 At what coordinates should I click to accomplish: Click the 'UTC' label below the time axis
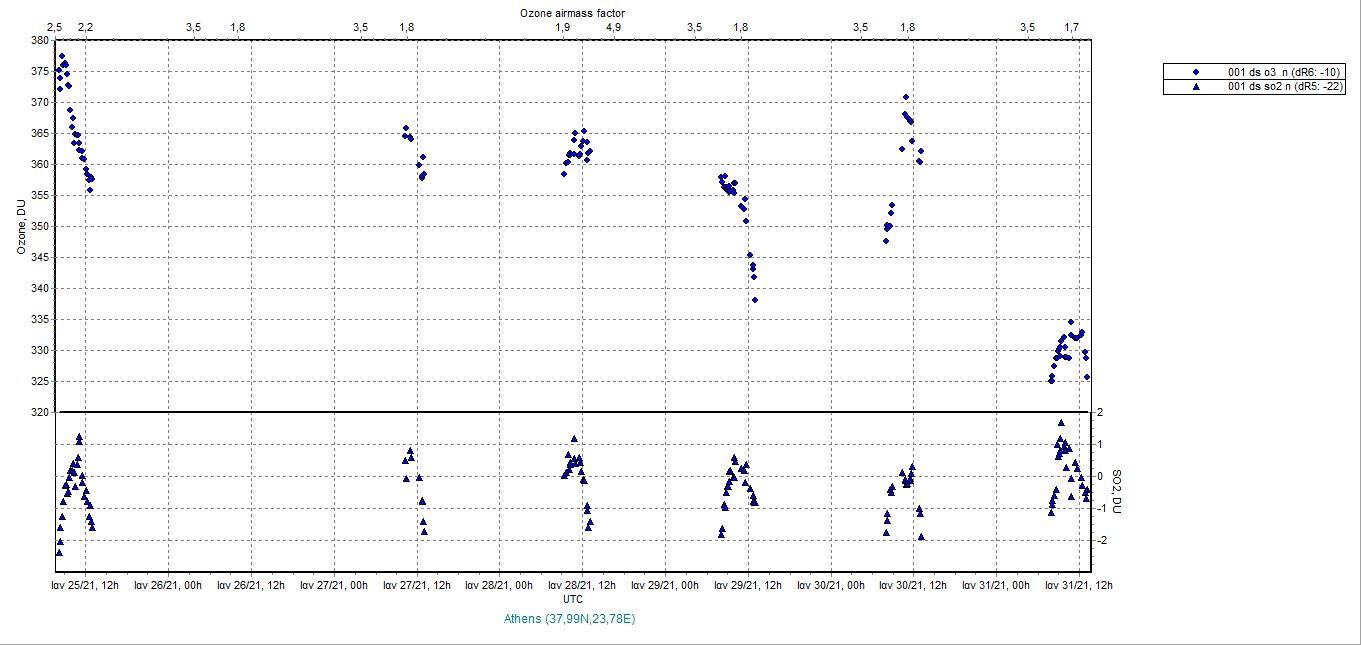tap(573, 599)
